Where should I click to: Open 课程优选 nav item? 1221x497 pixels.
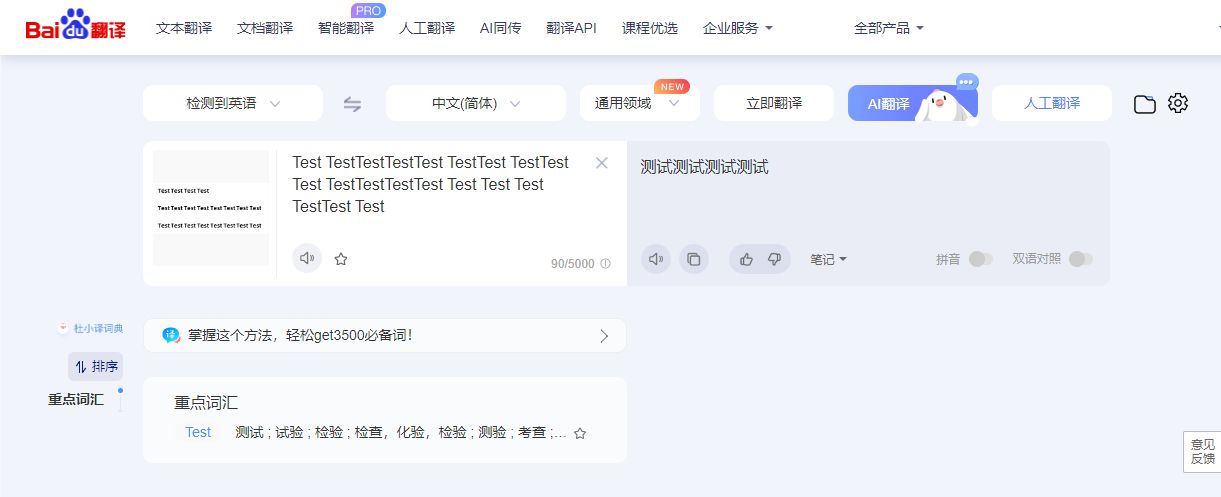coord(650,28)
